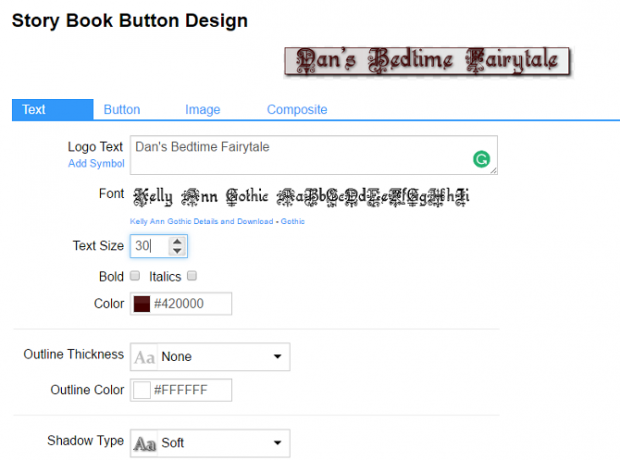Increase Text Size with the up arrow
Image resolution: width=620 pixels, height=460 pixels.
click(177, 241)
